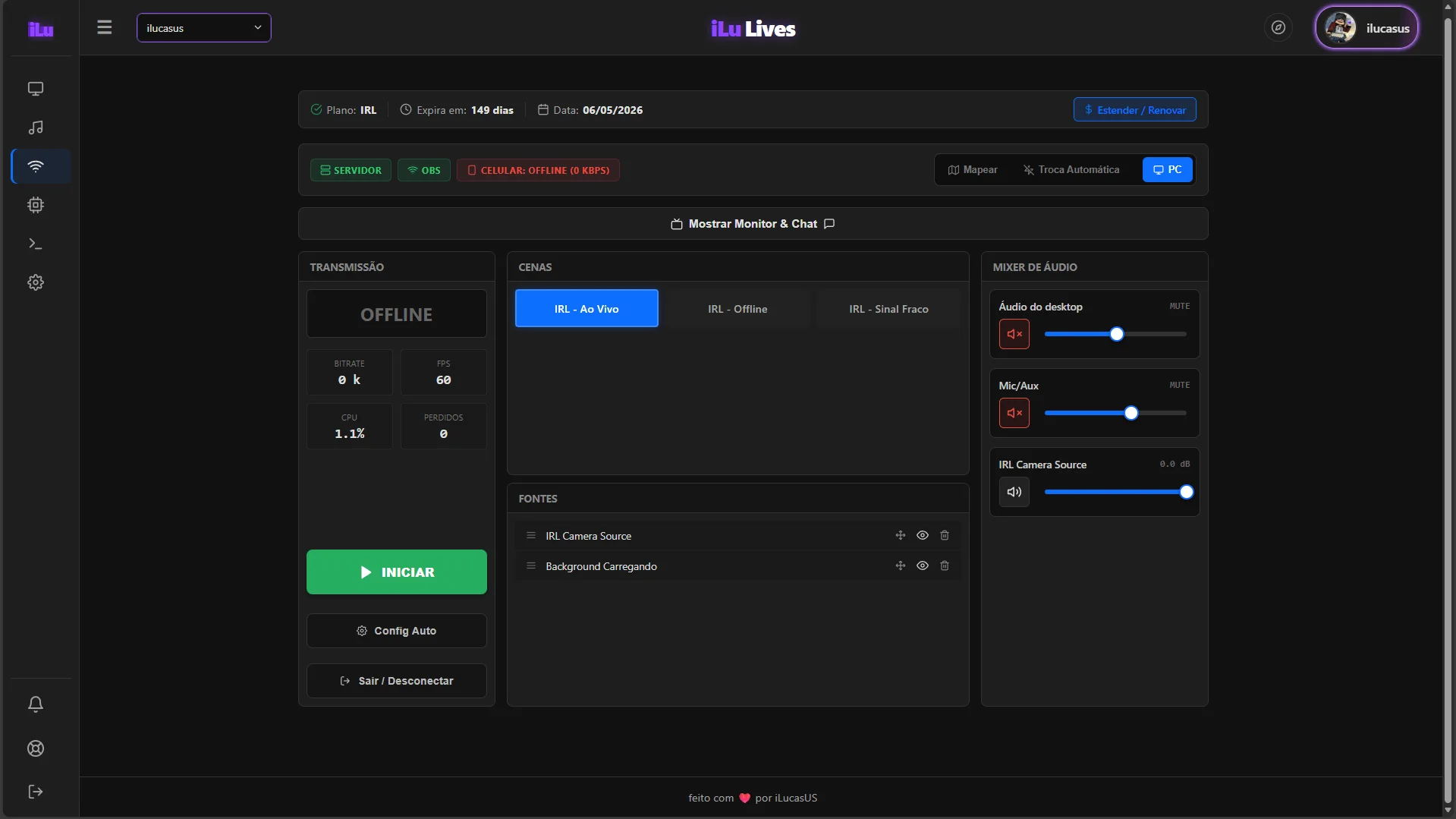Click the iLu logo in sidebar
The image size is (1456, 819).
tap(41, 29)
